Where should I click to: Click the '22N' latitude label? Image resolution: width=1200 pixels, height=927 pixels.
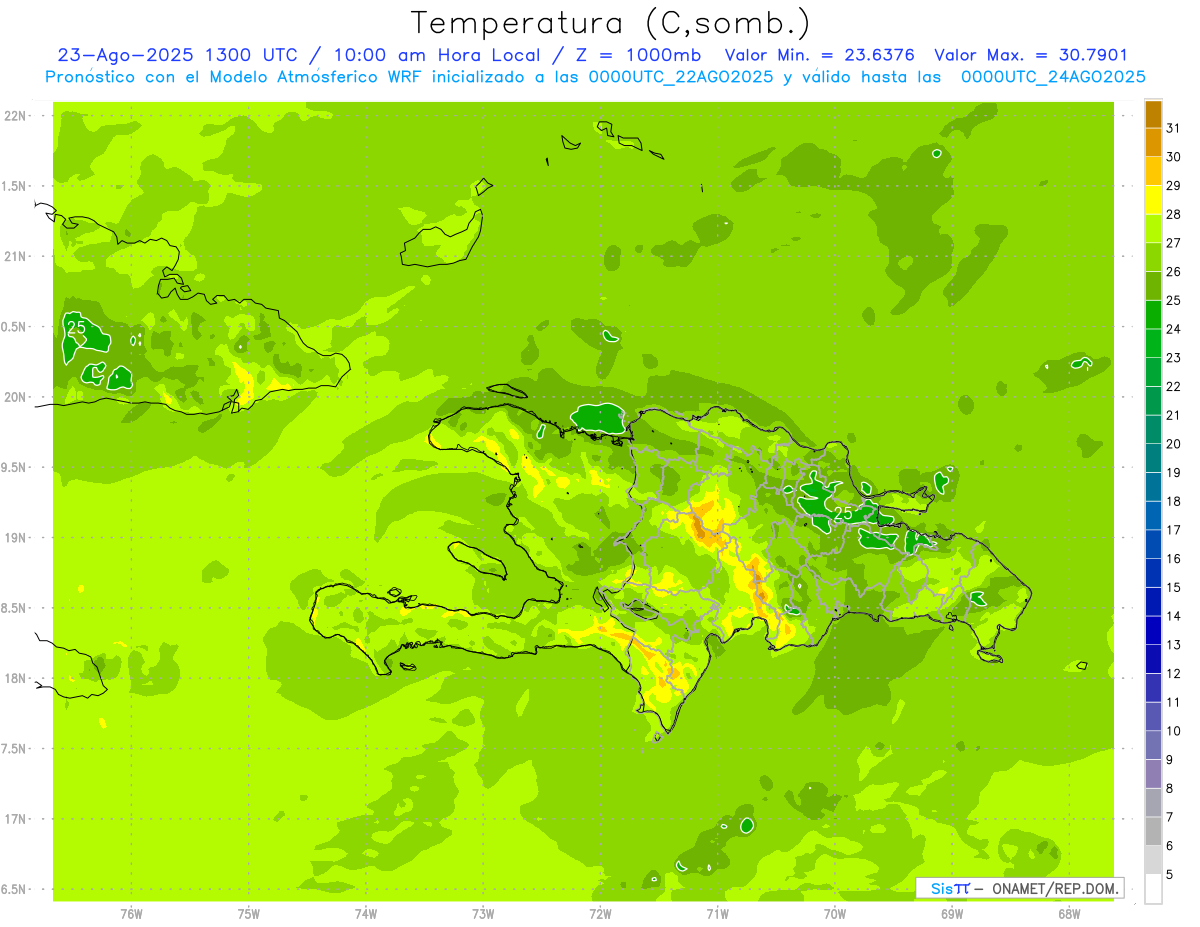pos(17,116)
